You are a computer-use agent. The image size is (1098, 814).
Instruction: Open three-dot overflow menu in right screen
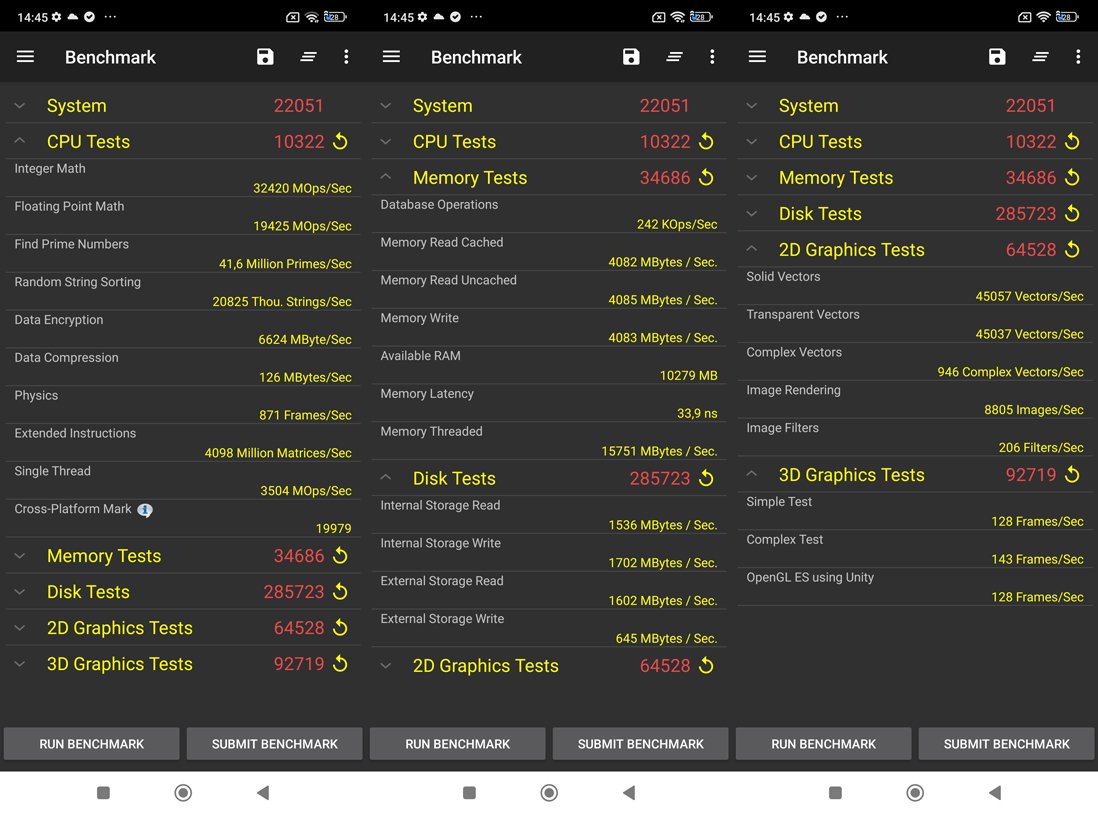click(1078, 57)
